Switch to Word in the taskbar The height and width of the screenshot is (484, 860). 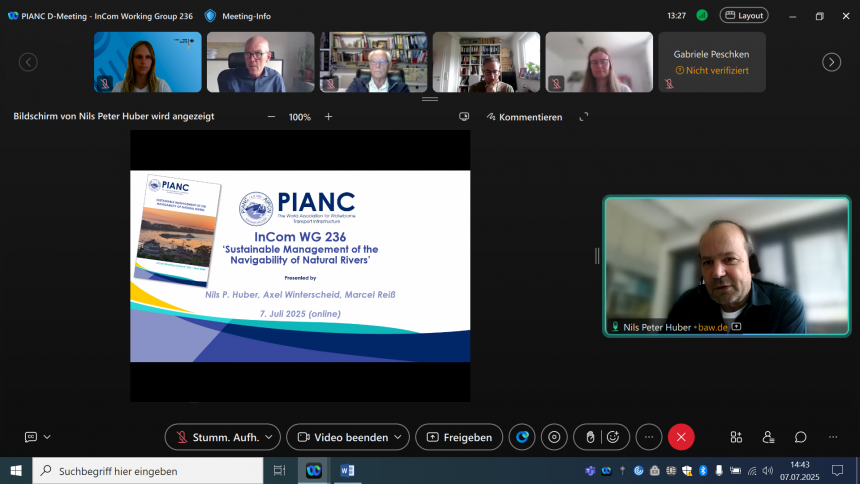347,471
